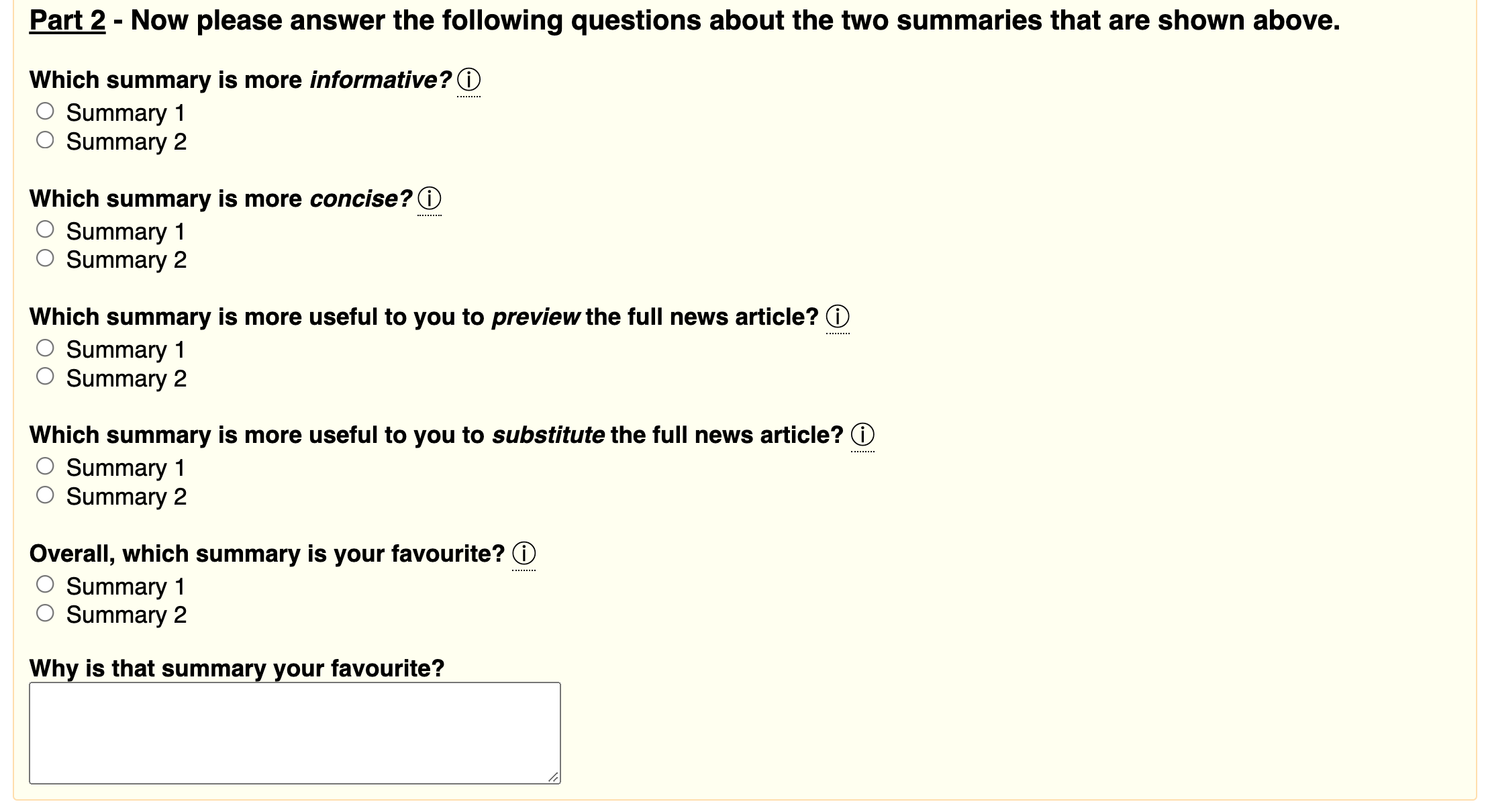Viewport: 1486px width, 812px height.
Task: Mark Summary 1 as better article substitute
Action: tap(45, 466)
